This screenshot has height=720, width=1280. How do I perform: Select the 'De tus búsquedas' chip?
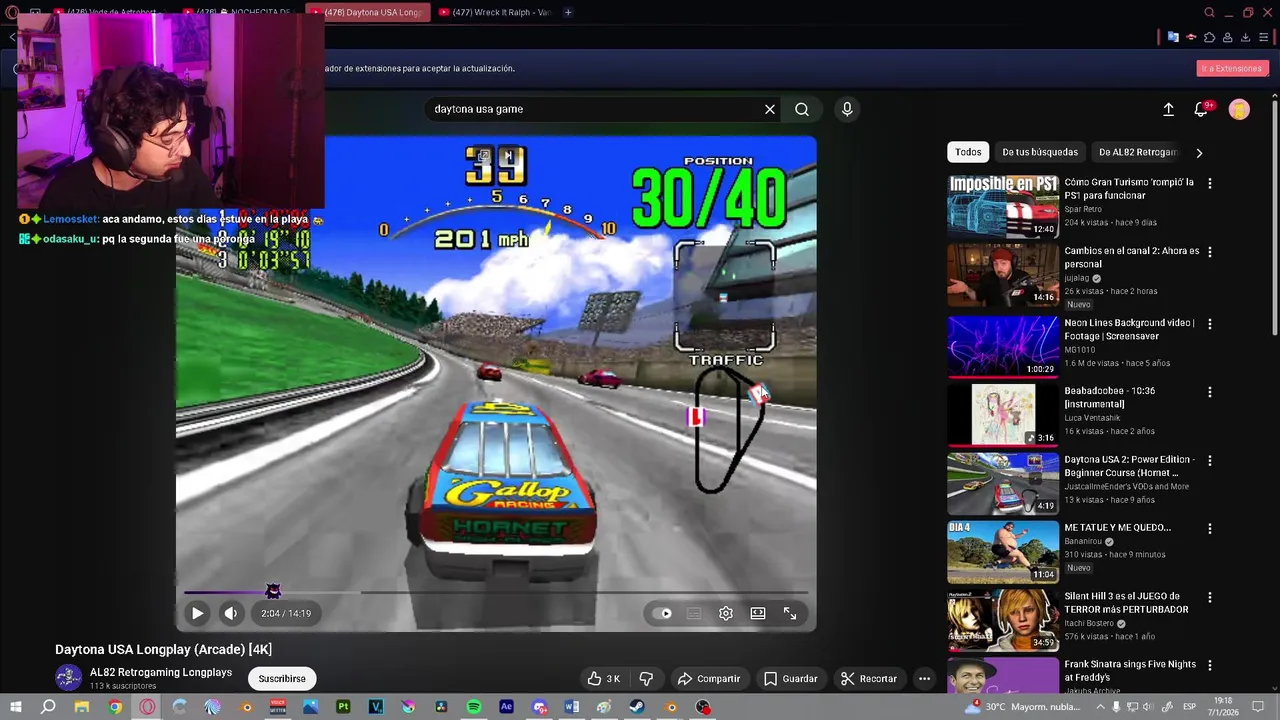click(1040, 152)
